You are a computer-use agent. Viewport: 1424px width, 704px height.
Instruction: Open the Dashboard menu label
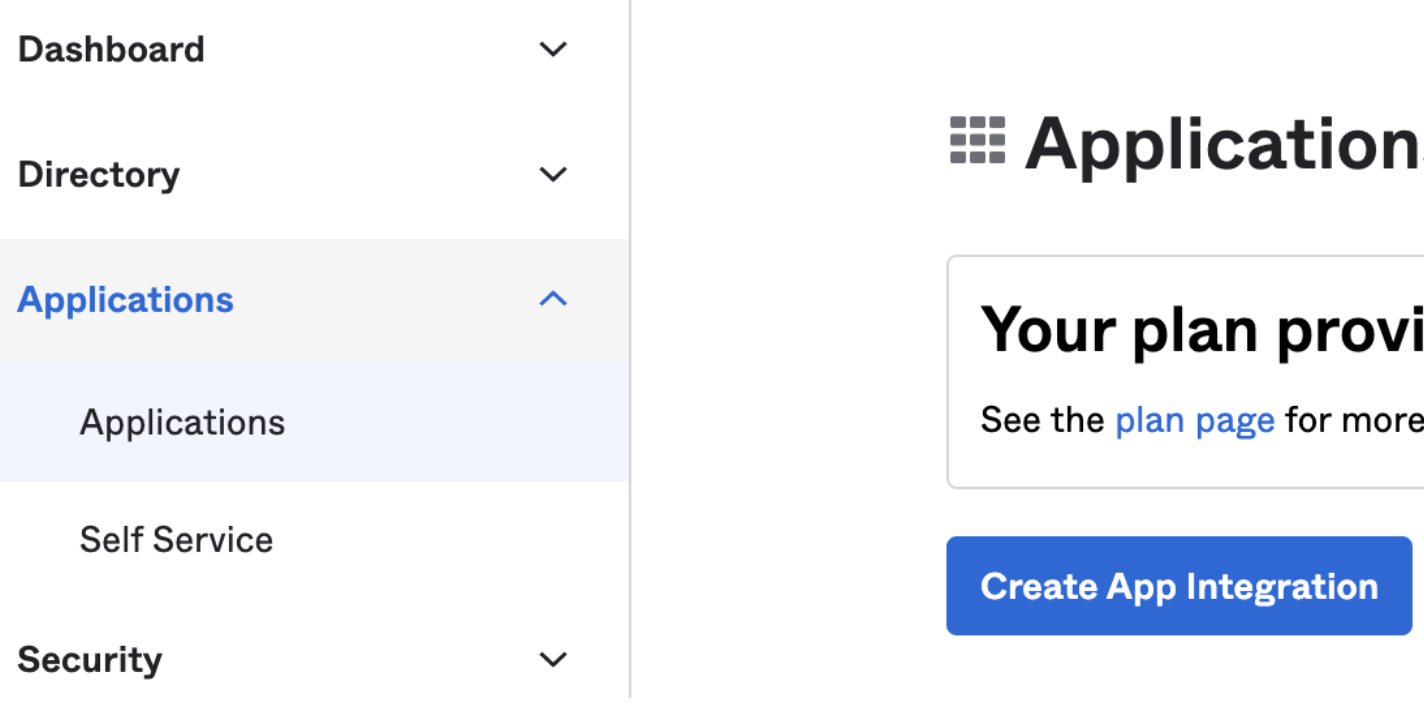click(111, 49)
